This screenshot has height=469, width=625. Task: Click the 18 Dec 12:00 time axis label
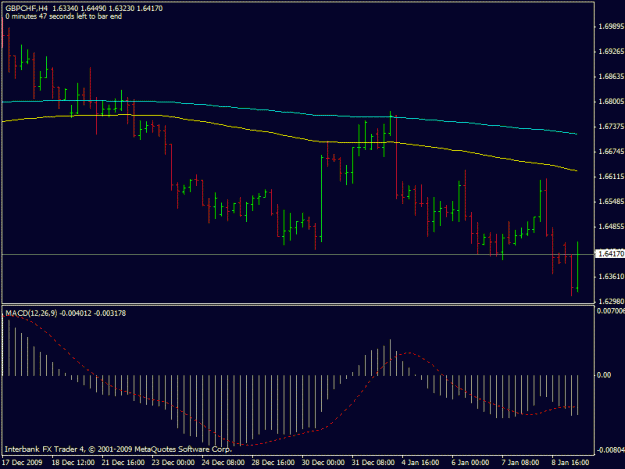point(73,463)
